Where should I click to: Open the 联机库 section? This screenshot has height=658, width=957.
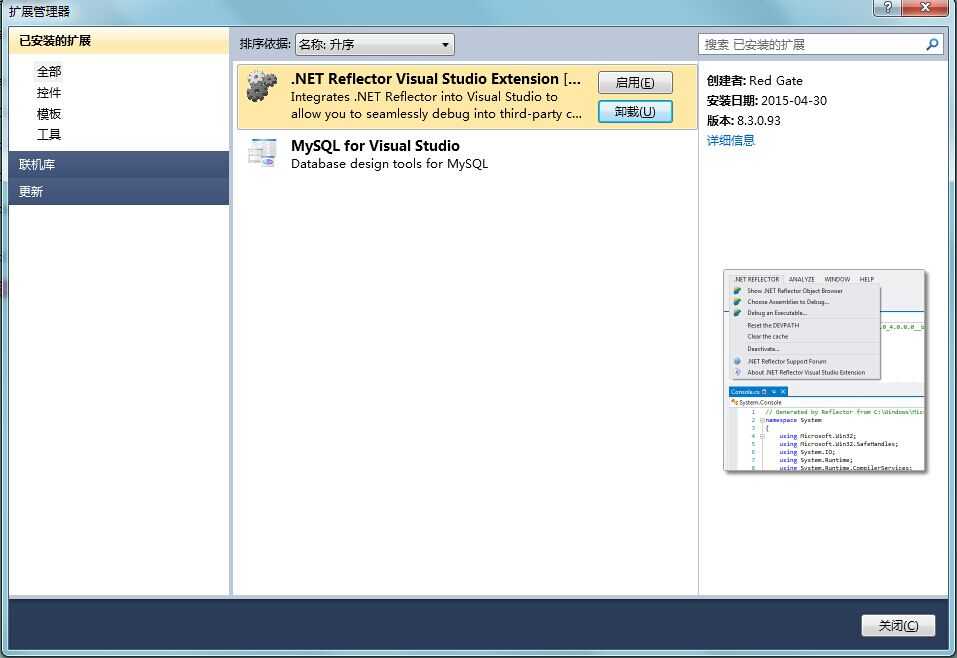point(119,164)
